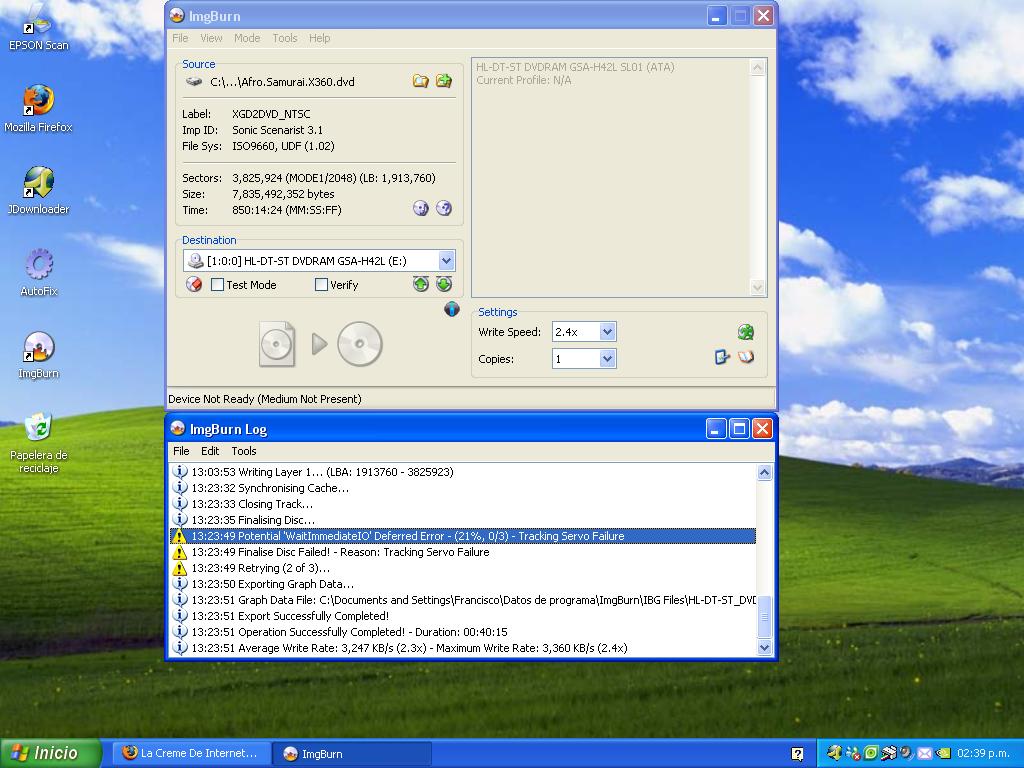The width and height of the screenshot is (1024, 768).
Task: Click the mail envelope tray icon
Action: point(925,754)
